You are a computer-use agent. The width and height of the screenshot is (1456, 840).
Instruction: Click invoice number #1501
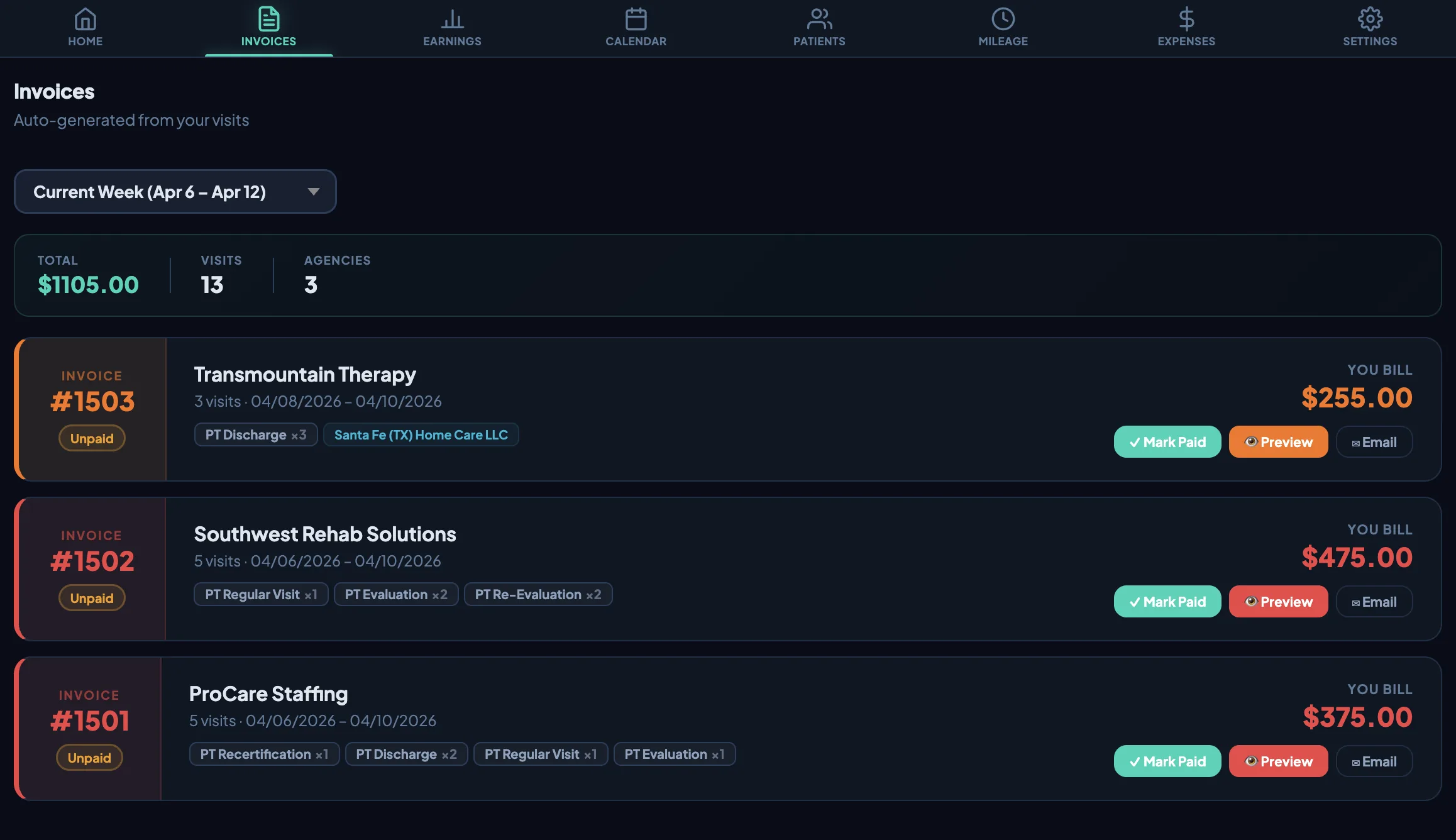(x=90, y=721)
